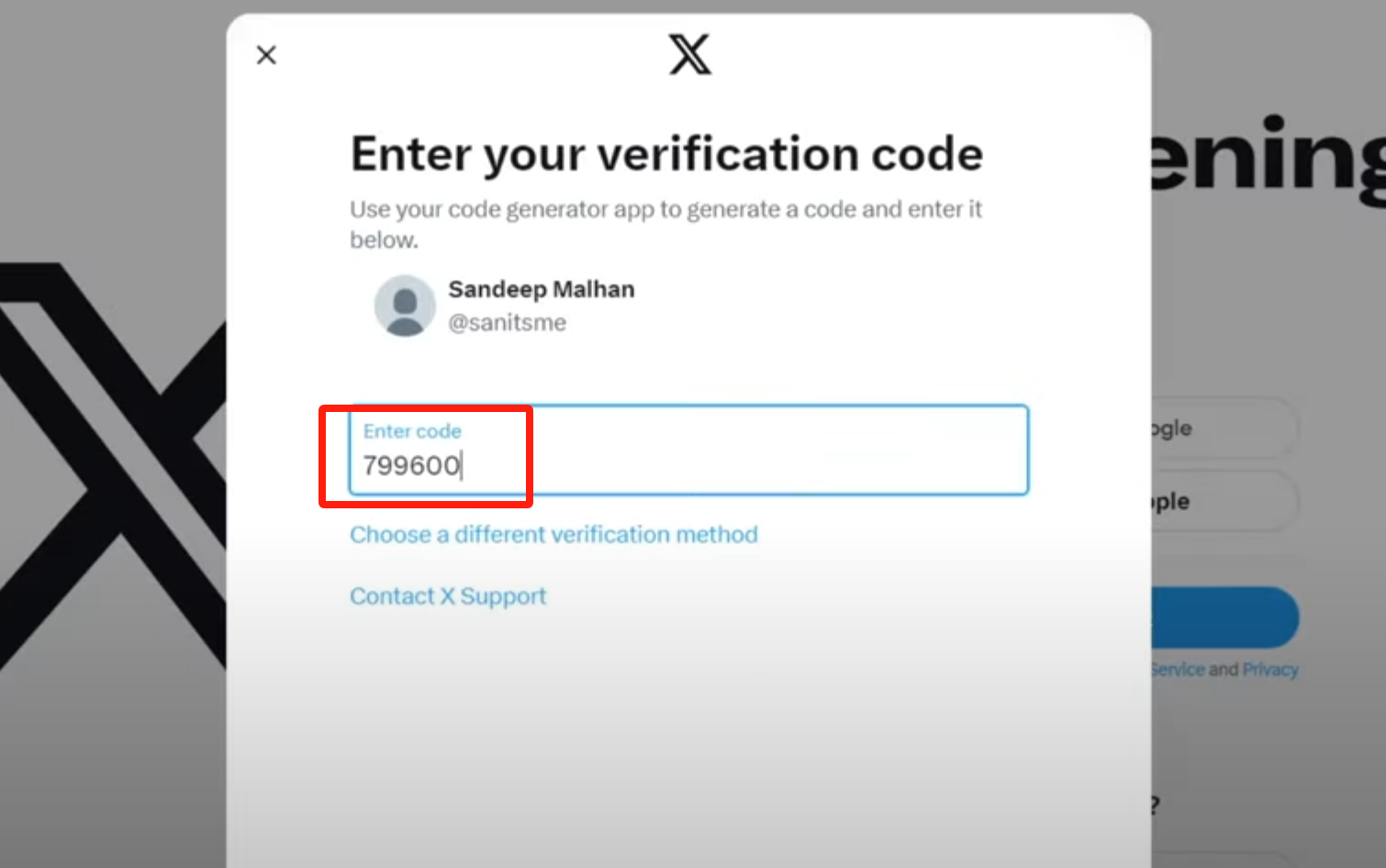1386x868 pixels.
Task: Open the Privacy link at right
Action: point(1270,670)
